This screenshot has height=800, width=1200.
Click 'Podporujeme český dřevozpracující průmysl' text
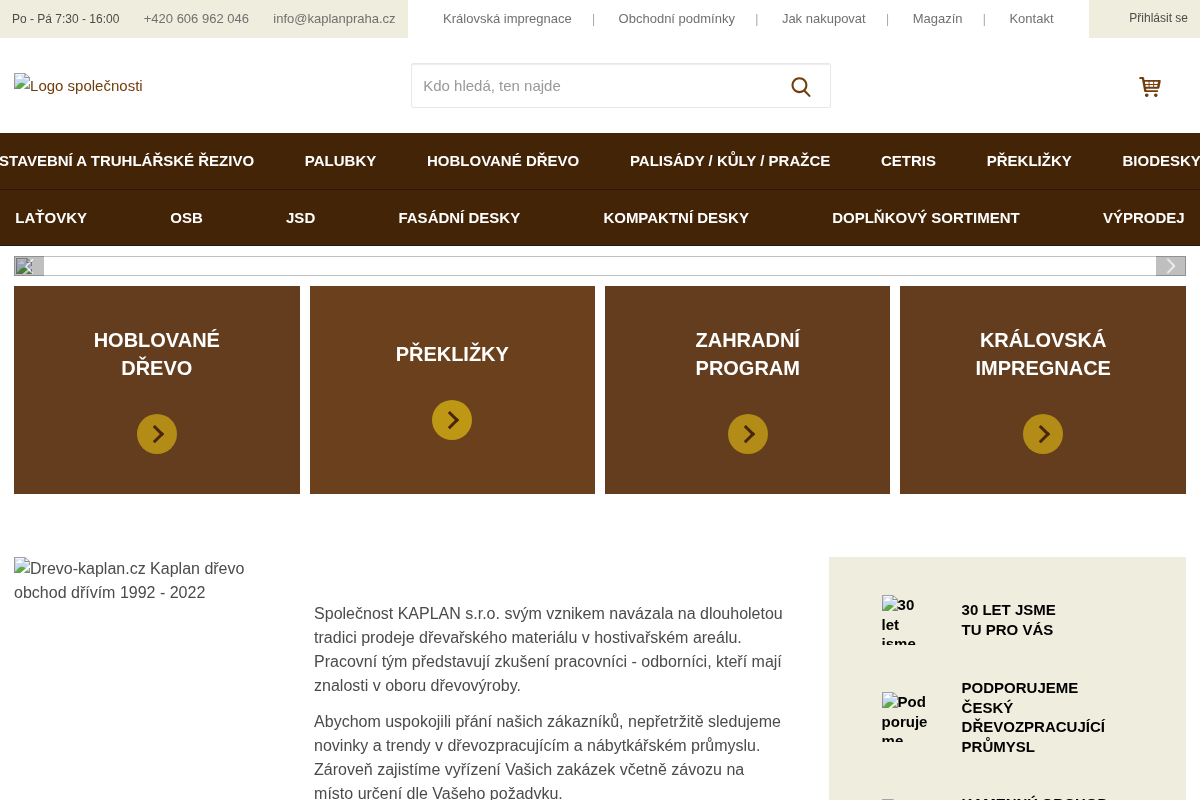[x=1033, y=717]
